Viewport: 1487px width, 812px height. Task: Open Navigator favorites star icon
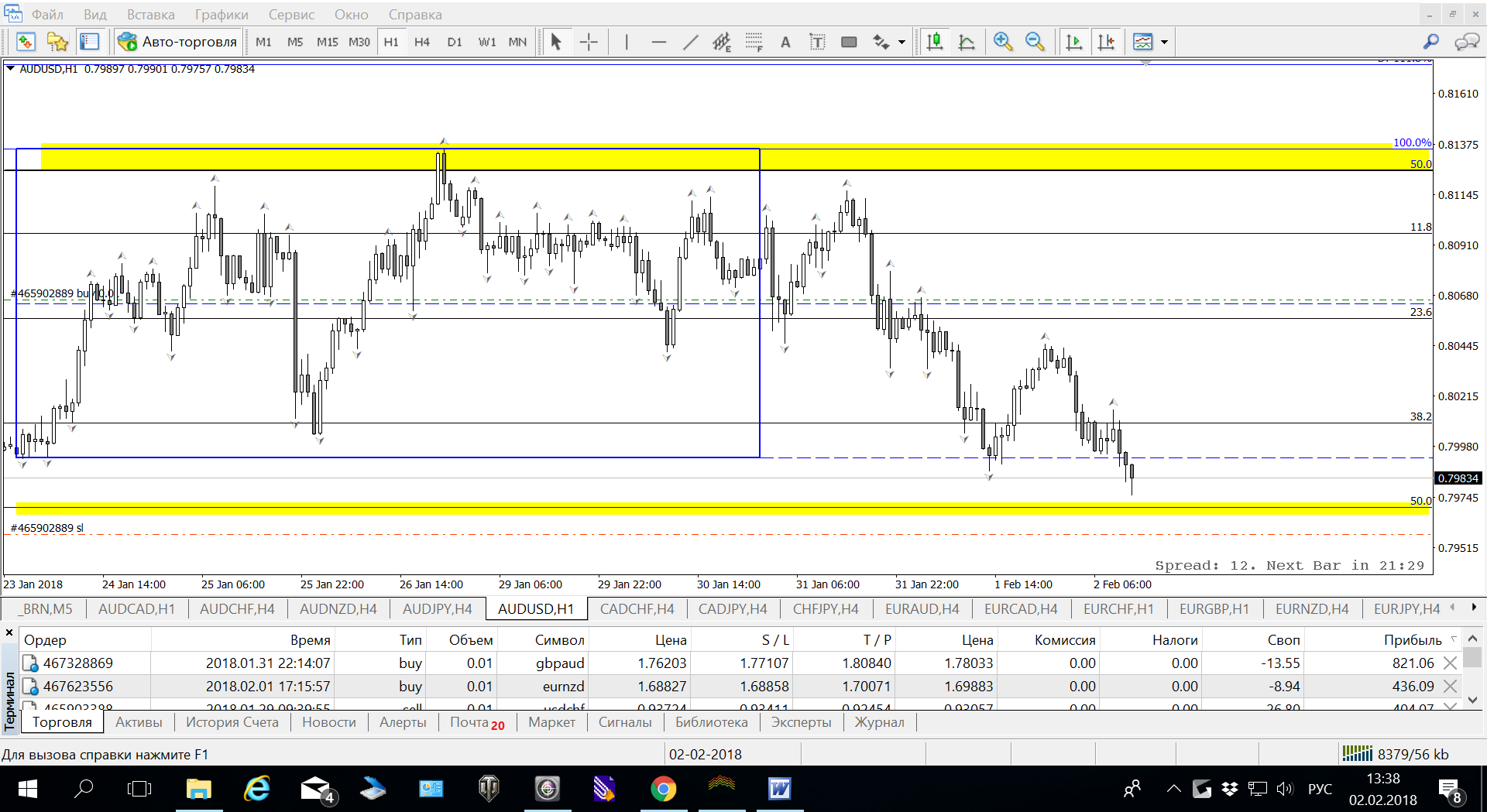[x=57, y=42]
